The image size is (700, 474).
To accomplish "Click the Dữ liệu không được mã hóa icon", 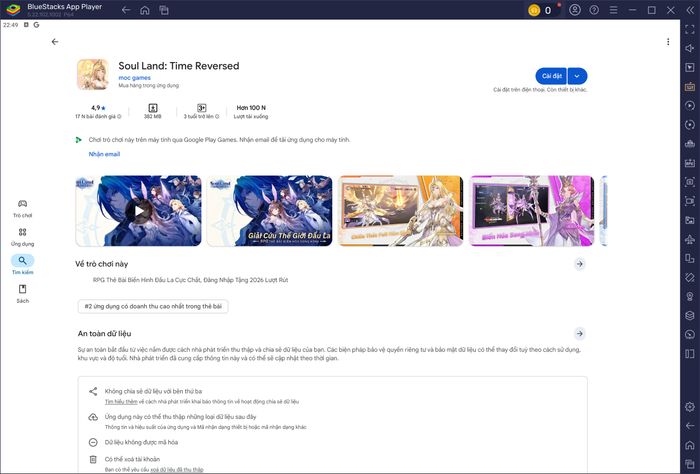I will [93, 442].
